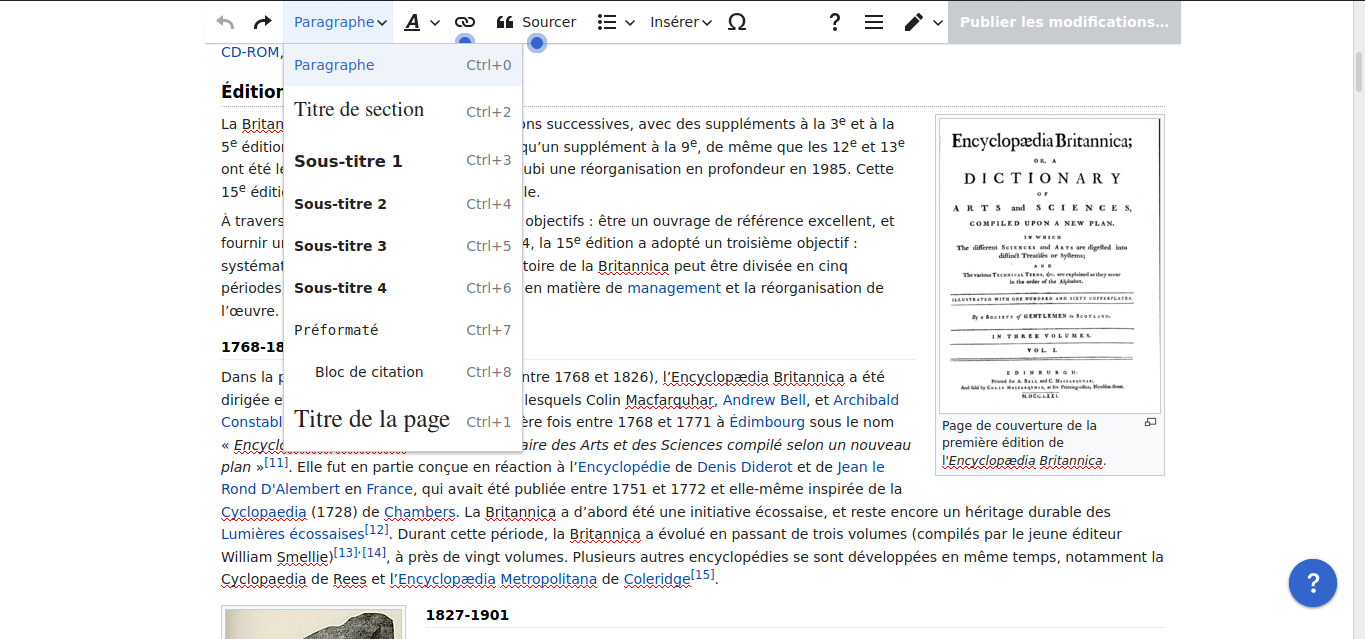
Task: Collapse the Paragraphe format dropdown
Action: (x=340, y=22)
